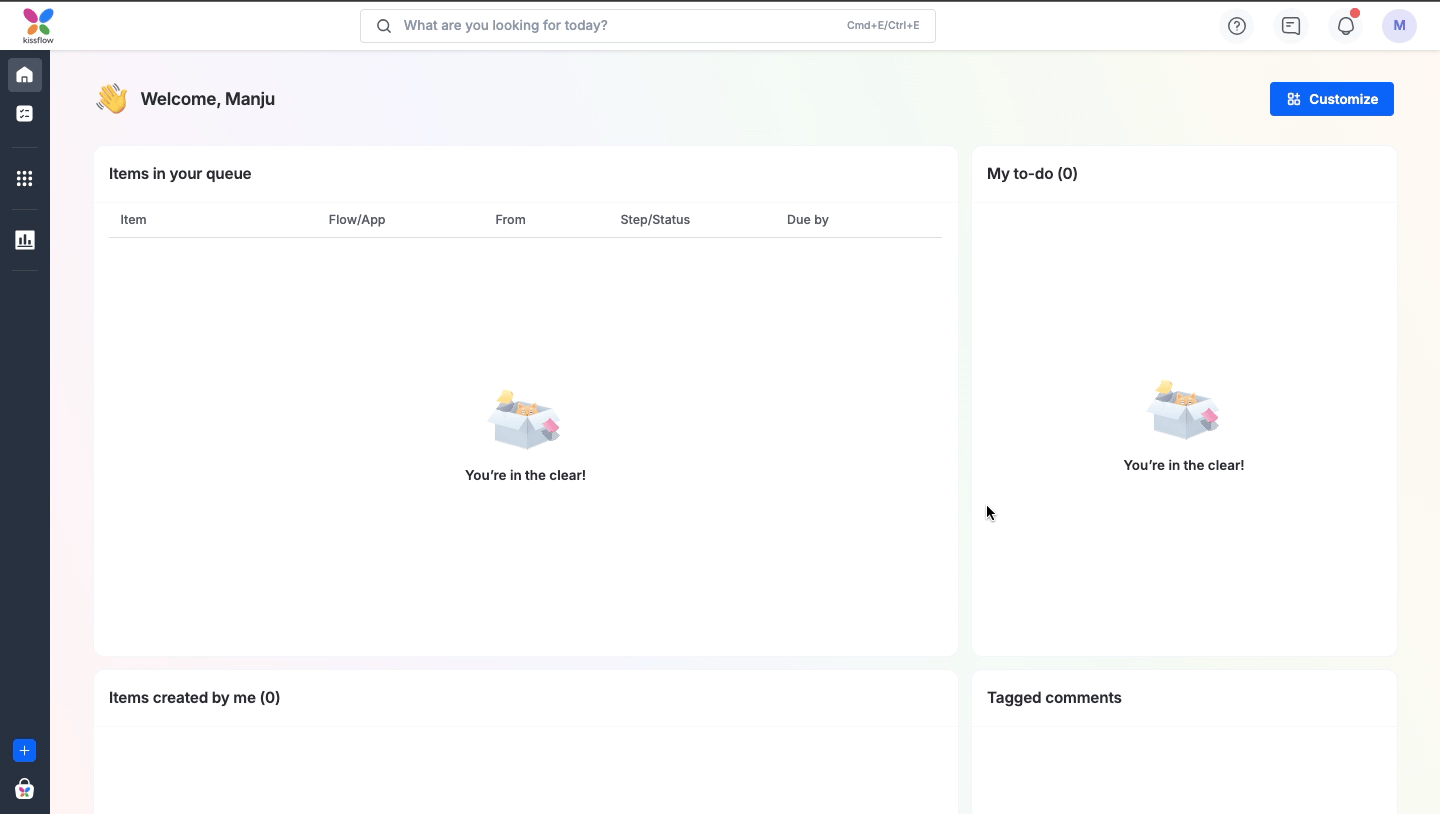Open the Apps grid in sidebar
The height and width of the screenshot is (814, 1440).
[x=24, y=177]
